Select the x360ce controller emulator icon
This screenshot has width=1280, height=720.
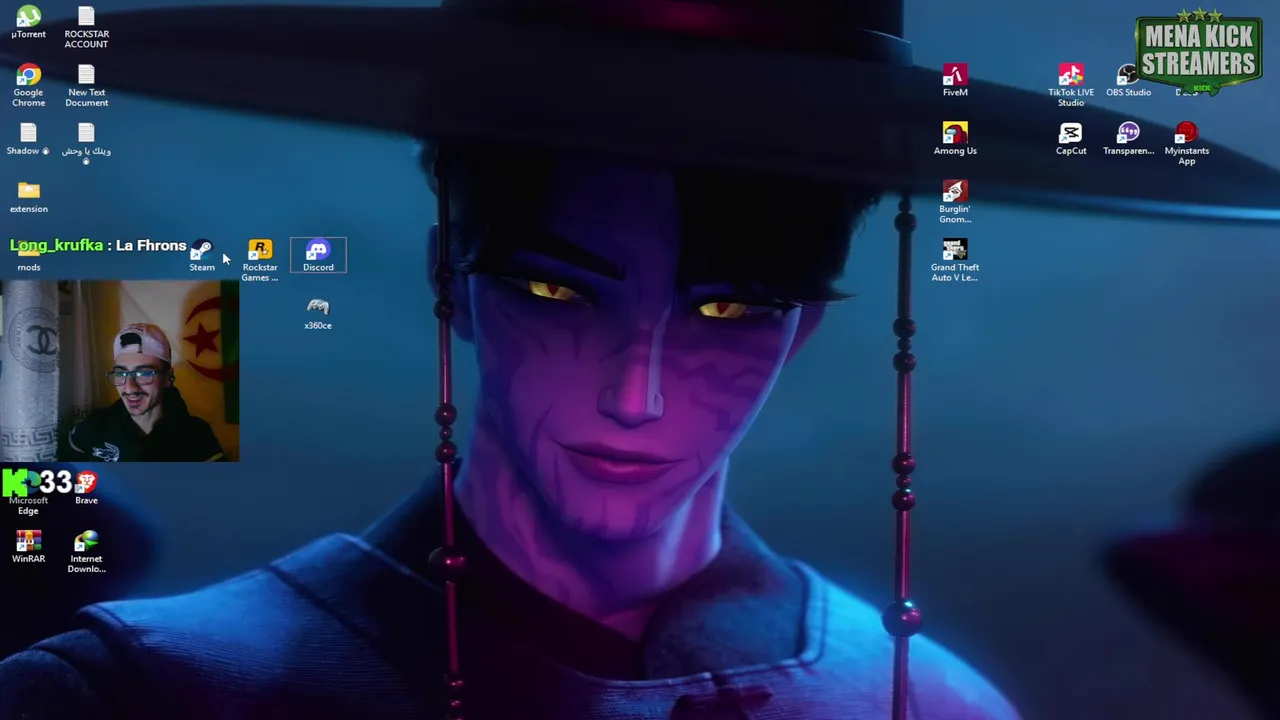[318, 313]
